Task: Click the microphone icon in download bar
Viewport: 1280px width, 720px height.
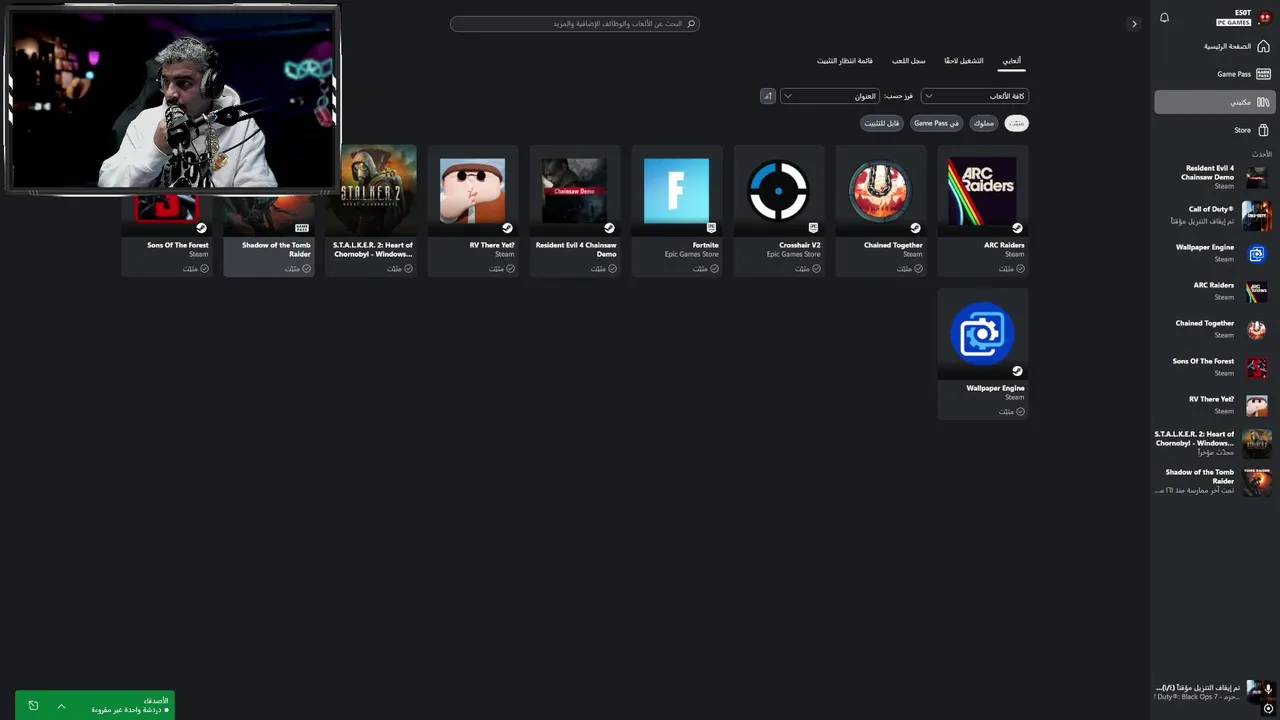Action: [x=1268, y=689]
